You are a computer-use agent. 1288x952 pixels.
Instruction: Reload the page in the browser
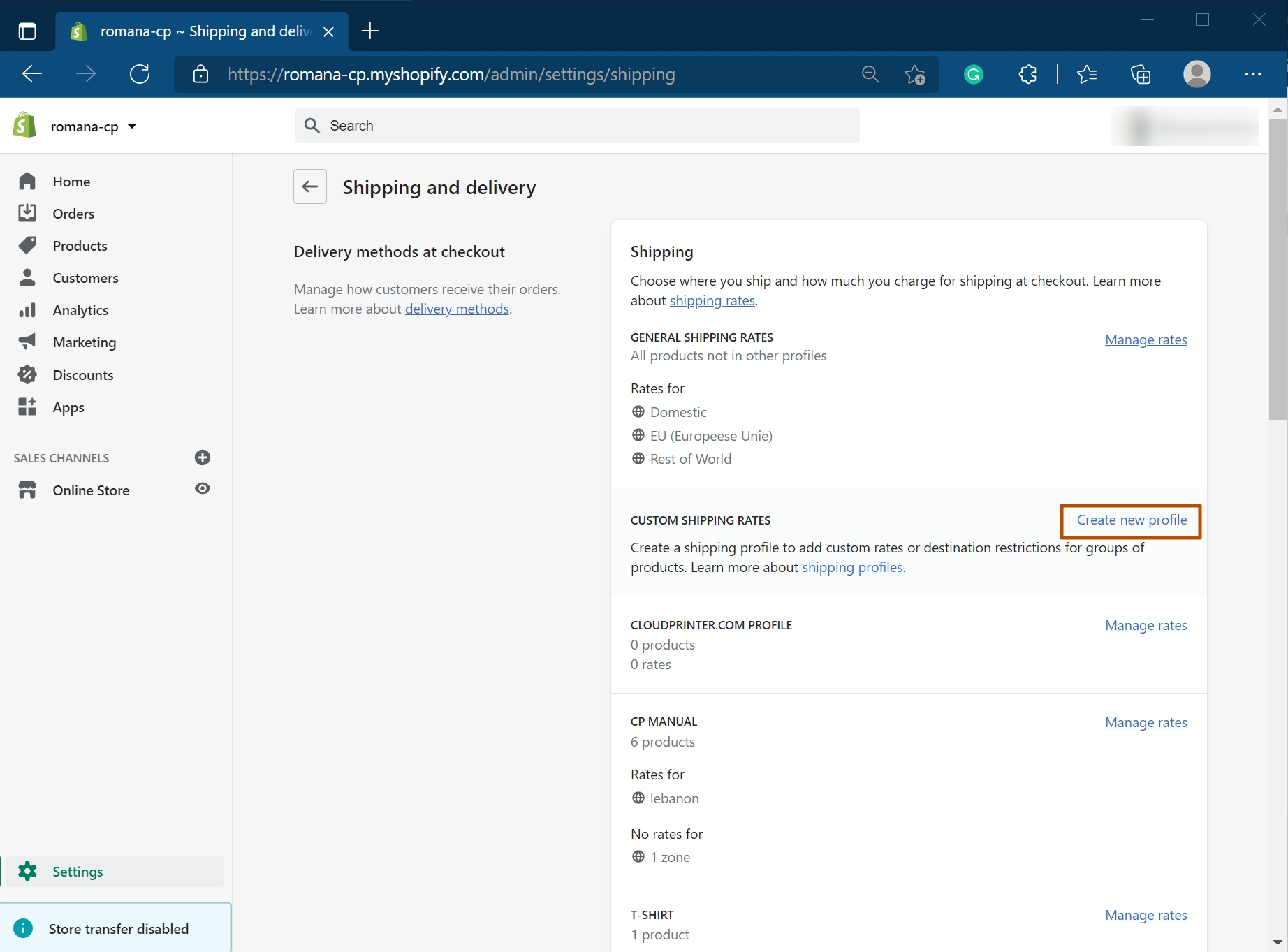140,74
